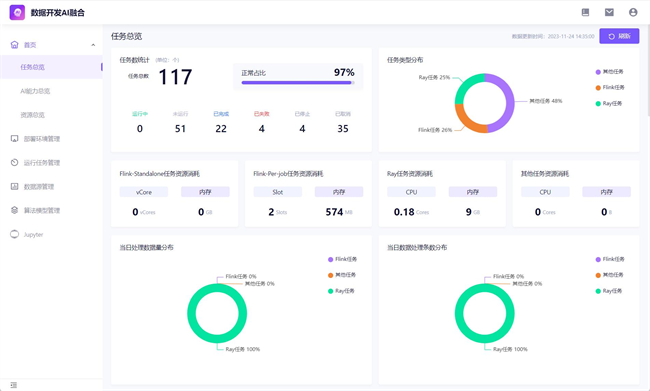Collapse the 首页 menu chevron
This screenshot has height=391, width=650.
coord(93,45)
